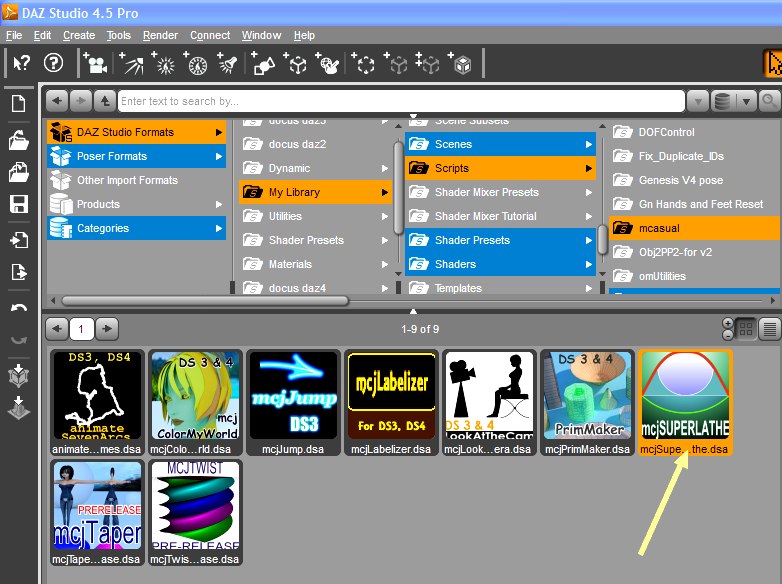This screenshot has height=584, width=782.
Task: Click the search magnifier icon
Action: coord(769,101)
